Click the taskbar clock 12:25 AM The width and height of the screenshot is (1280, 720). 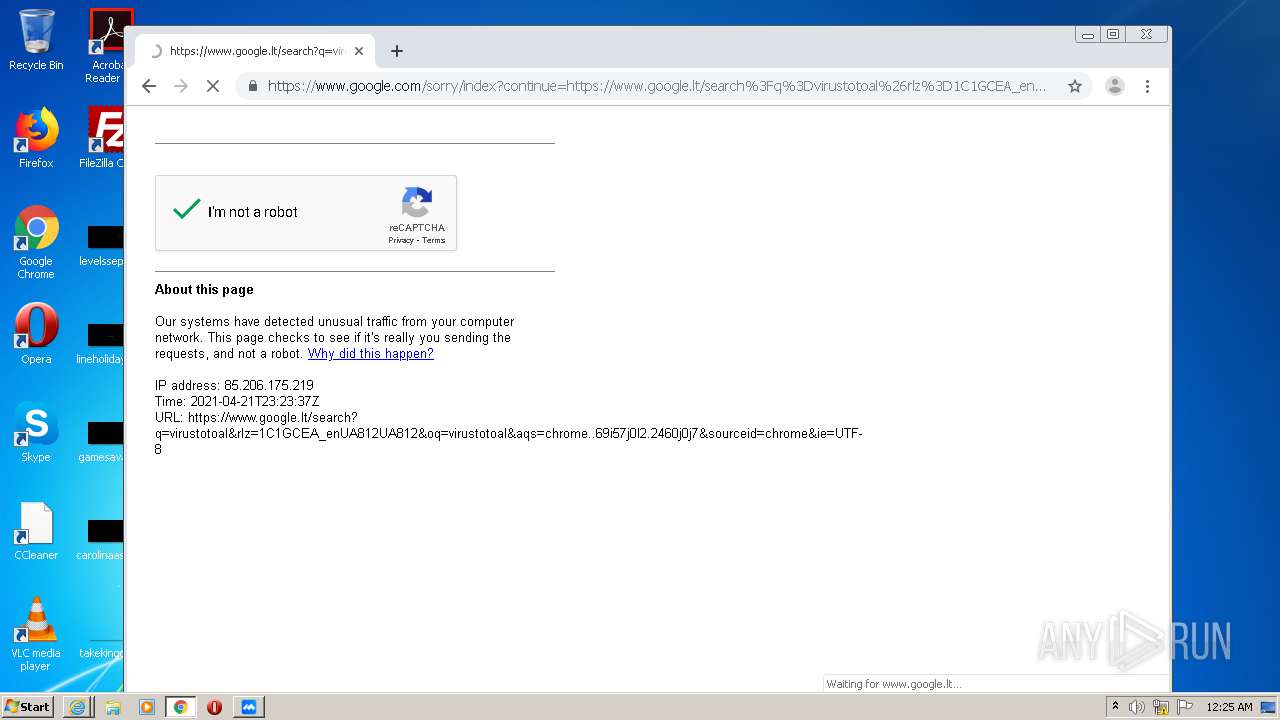(1229, 707)
